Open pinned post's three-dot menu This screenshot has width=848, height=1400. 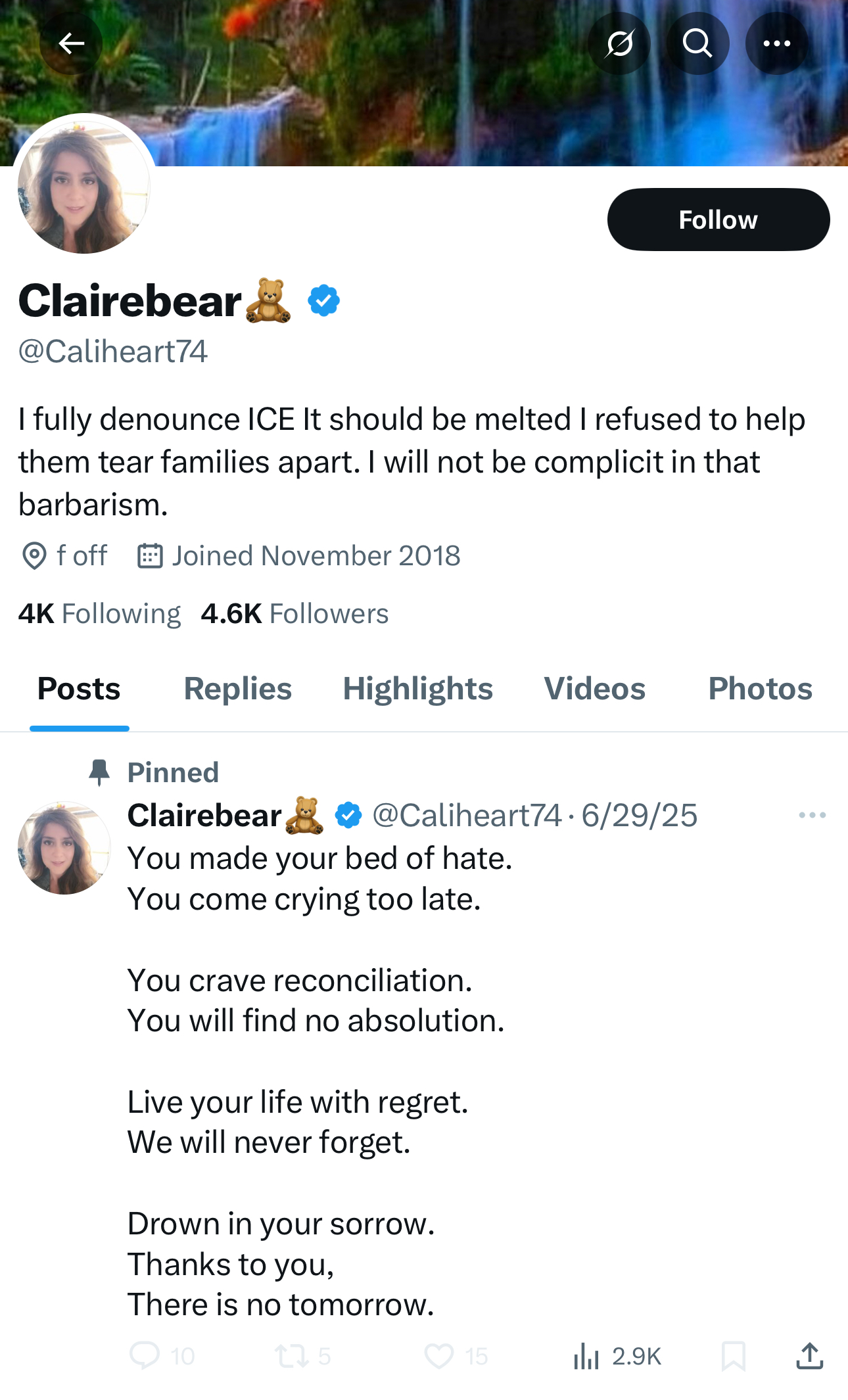[812, 815]
